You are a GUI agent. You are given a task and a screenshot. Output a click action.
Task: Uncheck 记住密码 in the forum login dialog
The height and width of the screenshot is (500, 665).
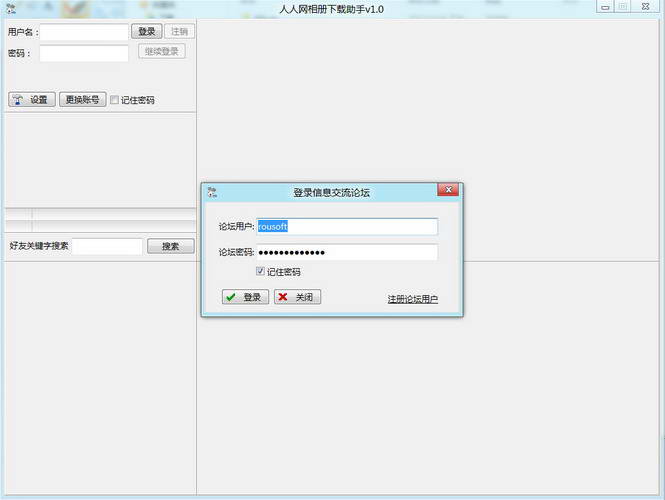[260, 271]
